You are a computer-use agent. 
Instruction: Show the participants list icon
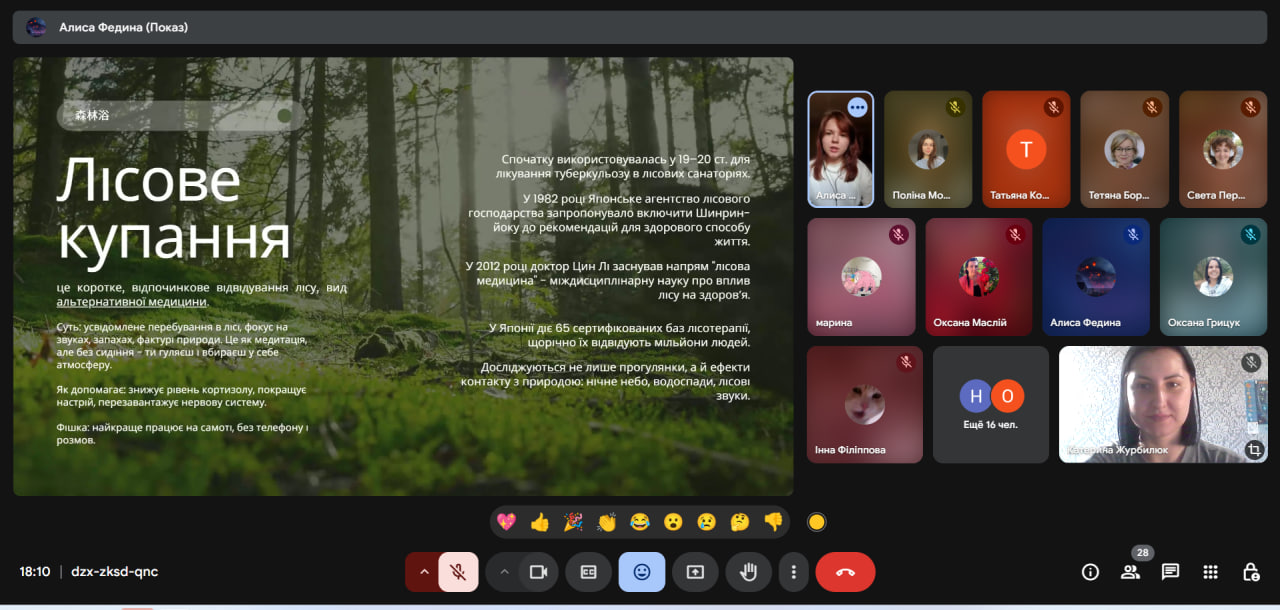coord(1130,572)
